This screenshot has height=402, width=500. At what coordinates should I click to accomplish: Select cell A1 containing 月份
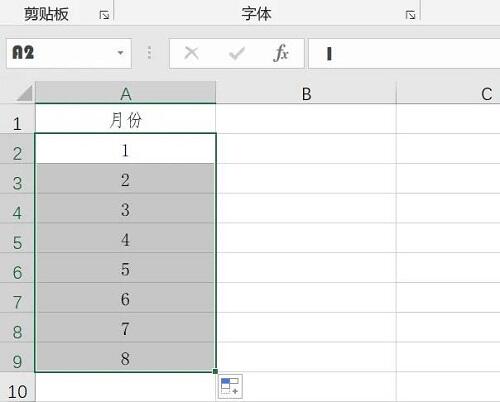coord(126,119)
